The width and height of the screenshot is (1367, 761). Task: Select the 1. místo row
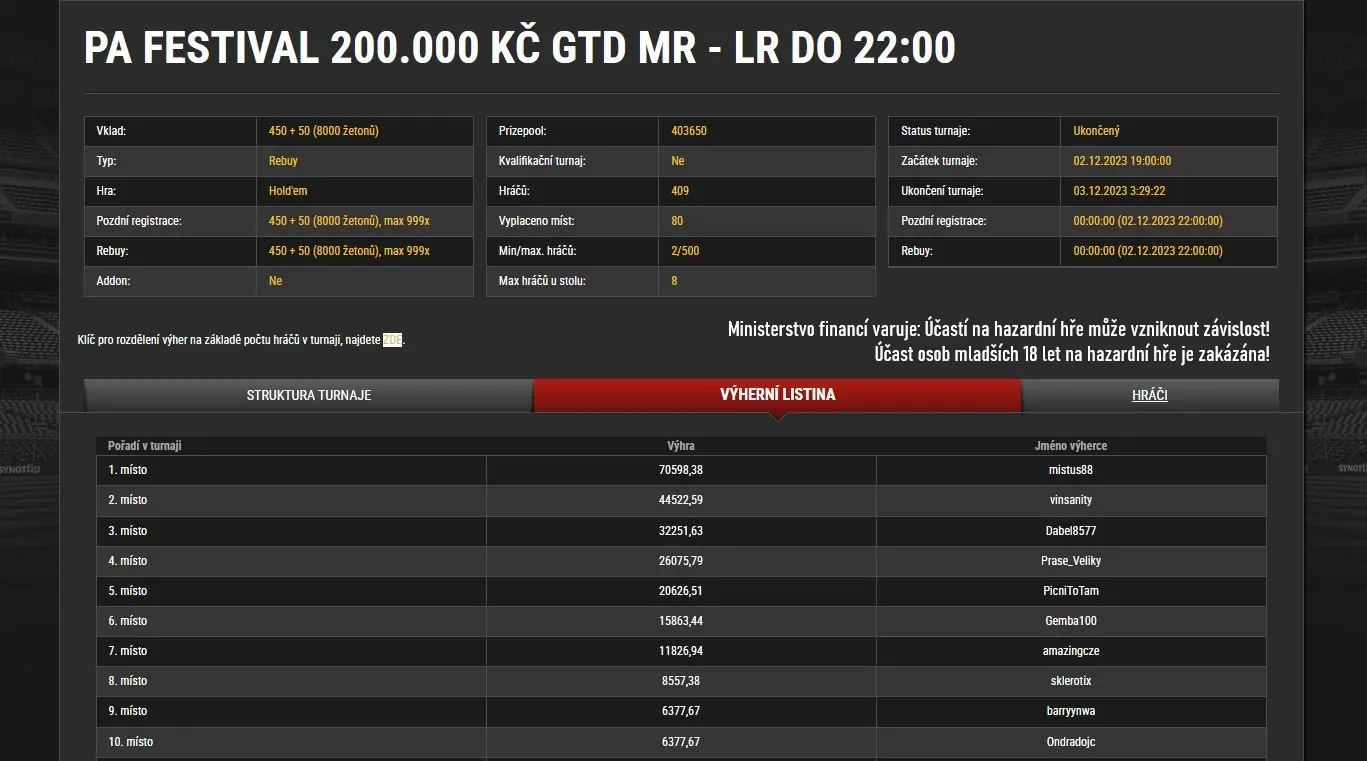[127, 470]
